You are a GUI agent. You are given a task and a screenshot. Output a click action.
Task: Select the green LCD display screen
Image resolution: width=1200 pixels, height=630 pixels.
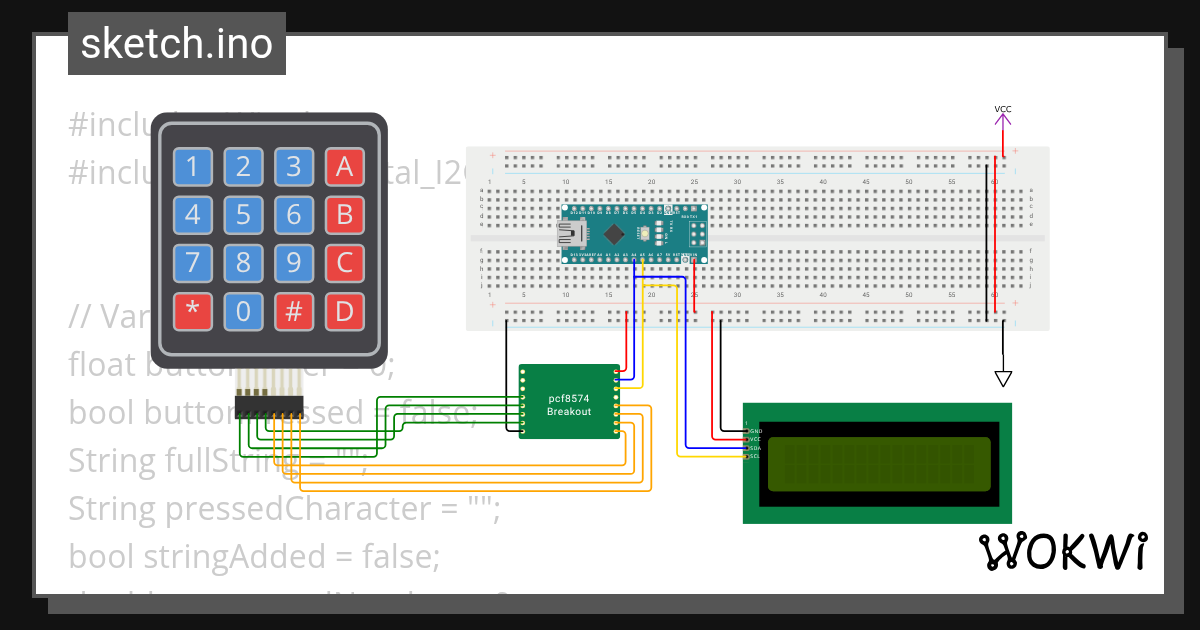pos(878,463)
